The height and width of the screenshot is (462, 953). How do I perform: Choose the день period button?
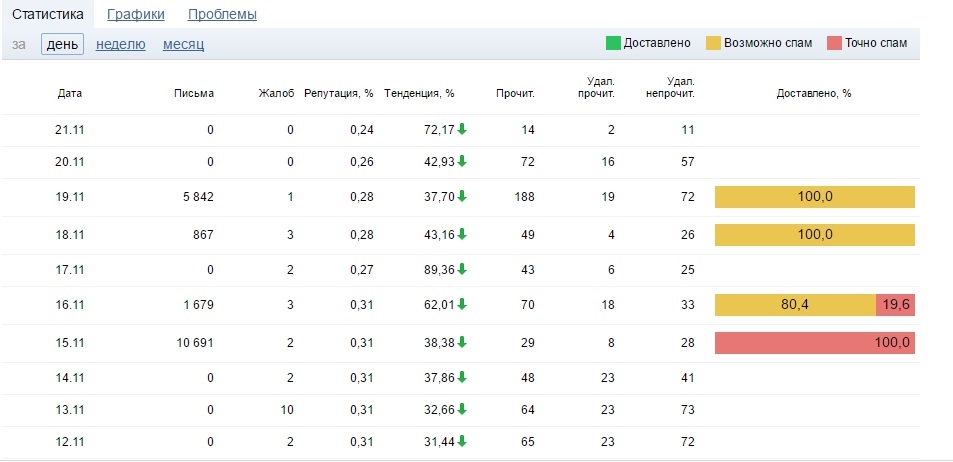pos(62,44)
